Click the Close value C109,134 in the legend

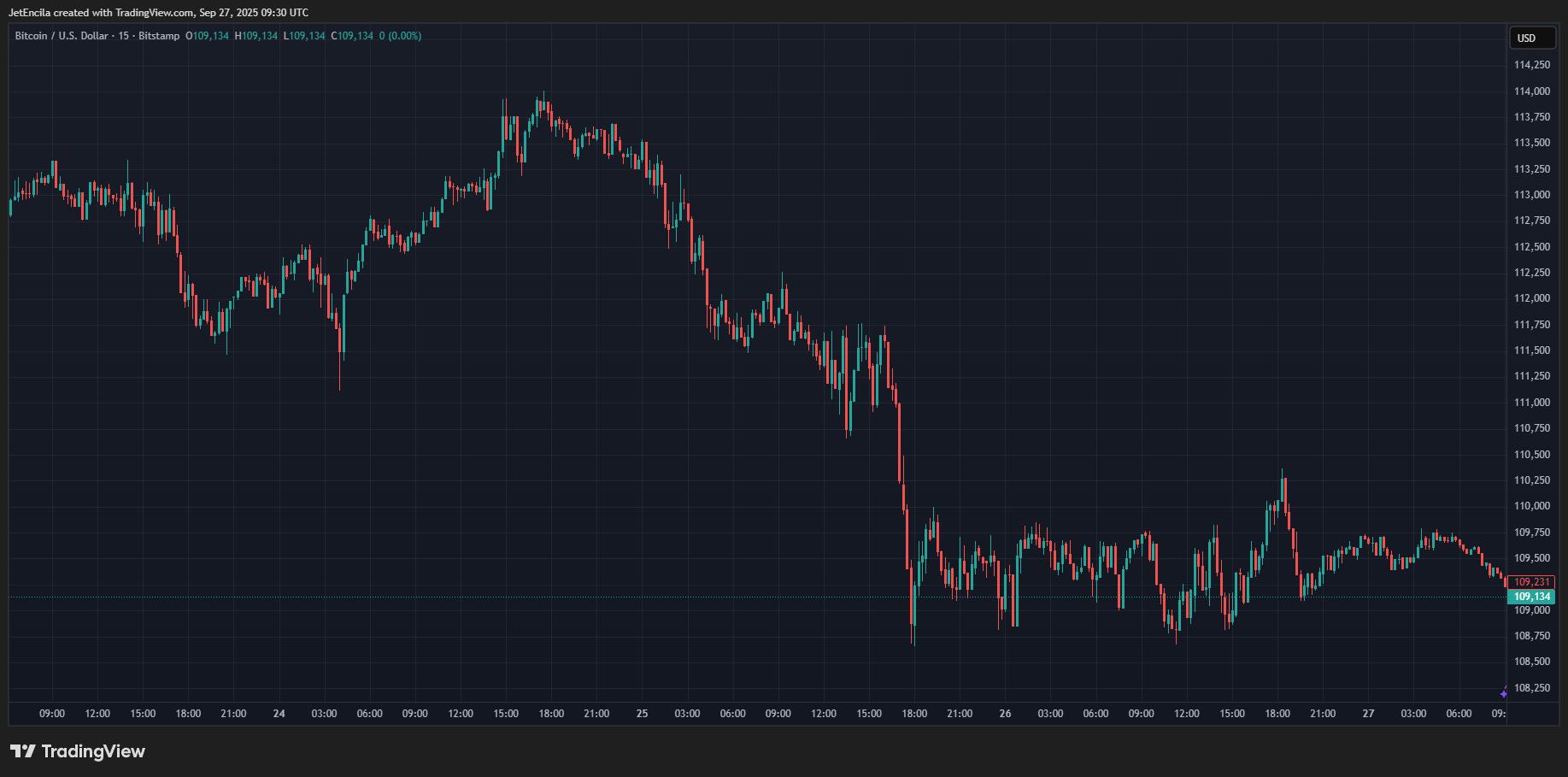click(352, 36)
